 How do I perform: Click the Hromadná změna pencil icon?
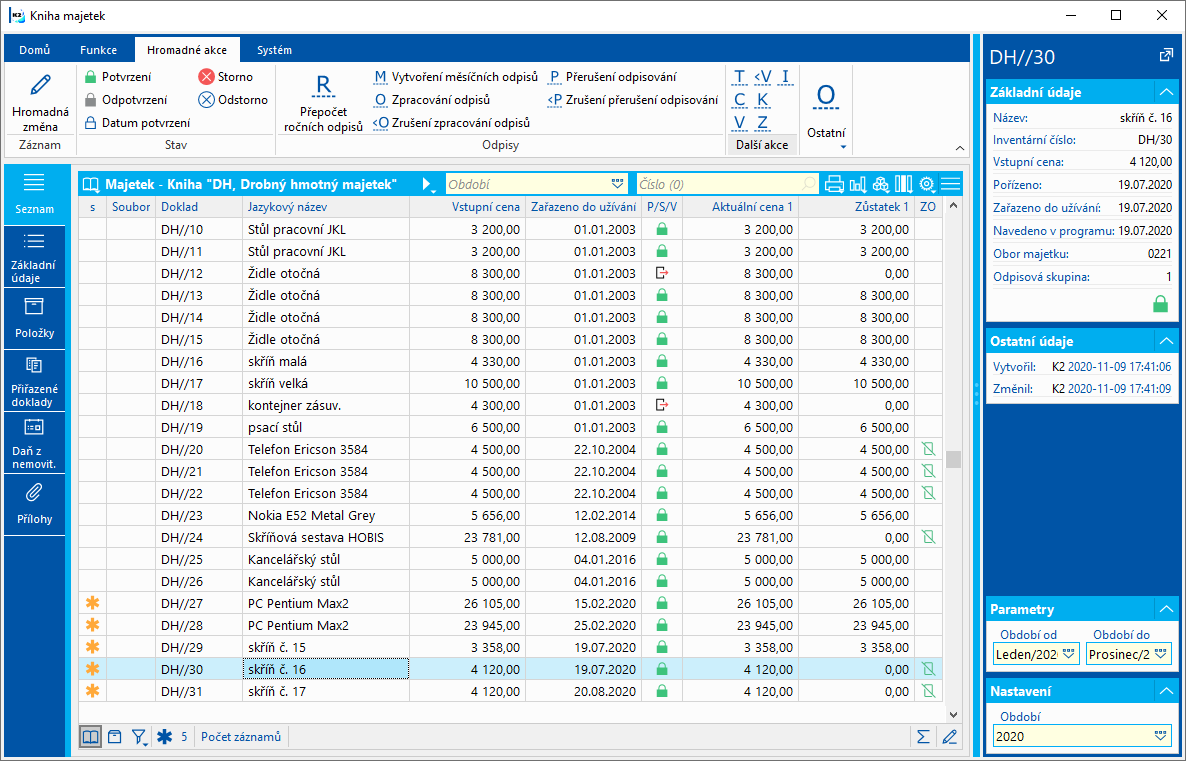[x=40, y=86]
